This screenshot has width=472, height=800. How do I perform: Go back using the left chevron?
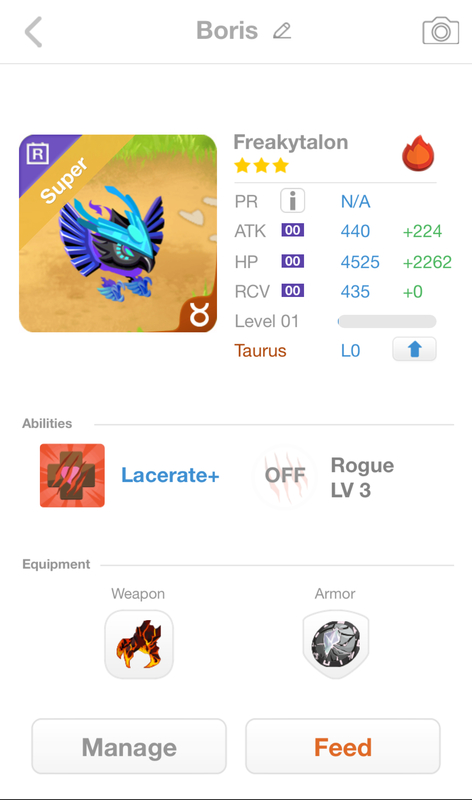[34, 32]
